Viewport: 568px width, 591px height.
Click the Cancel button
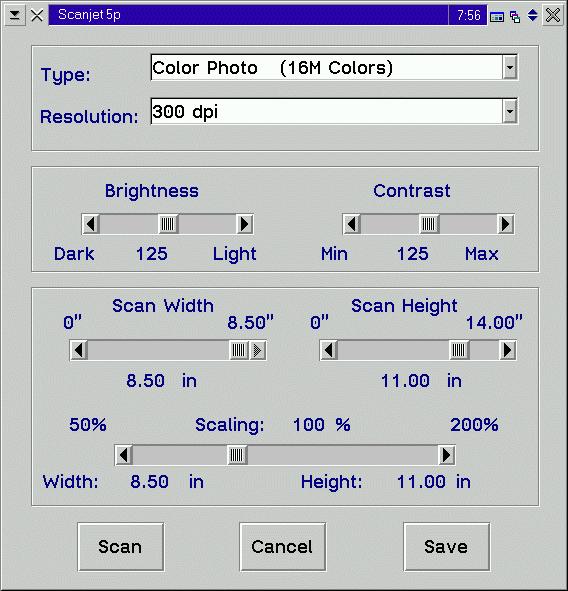tap(283, 547)
